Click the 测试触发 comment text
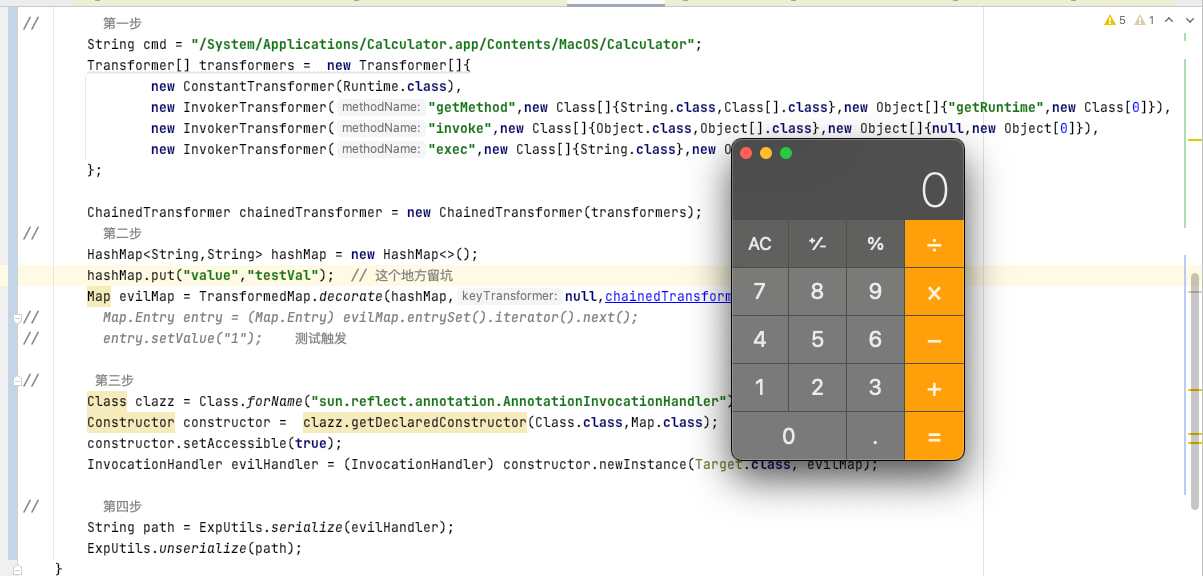Image resolution: width=1203 pixels, height=576 pixels. point(321,338)
